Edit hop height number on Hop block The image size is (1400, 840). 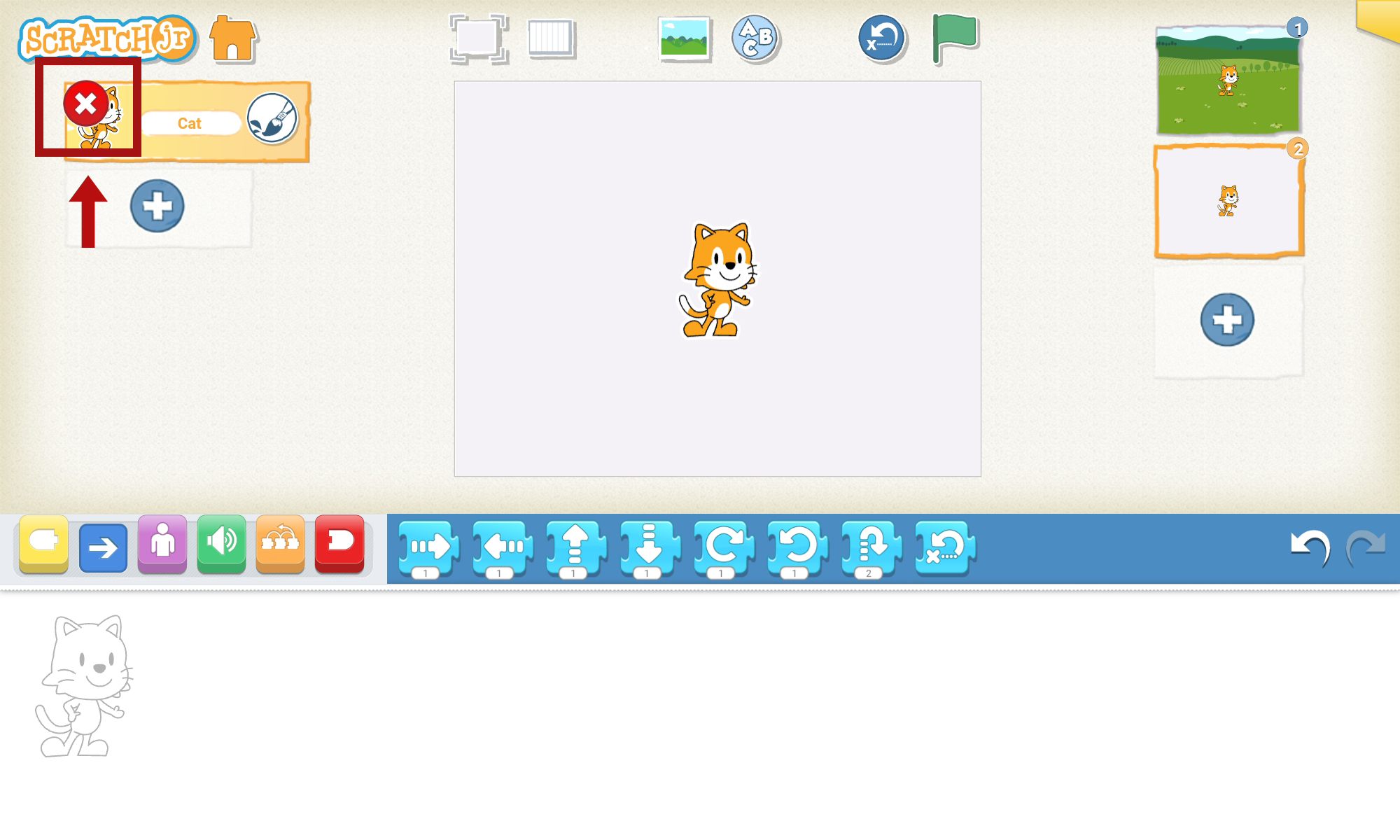[868, 573]
